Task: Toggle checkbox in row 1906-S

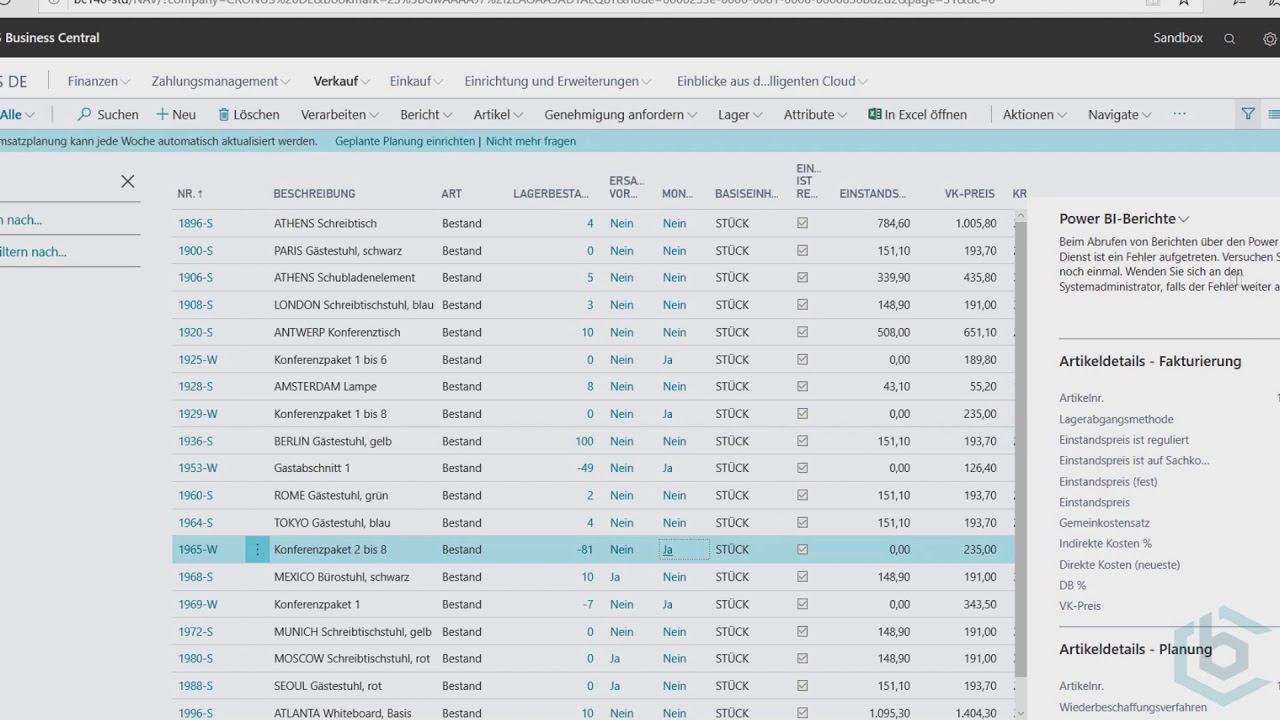Action: (x=802, y=277)
